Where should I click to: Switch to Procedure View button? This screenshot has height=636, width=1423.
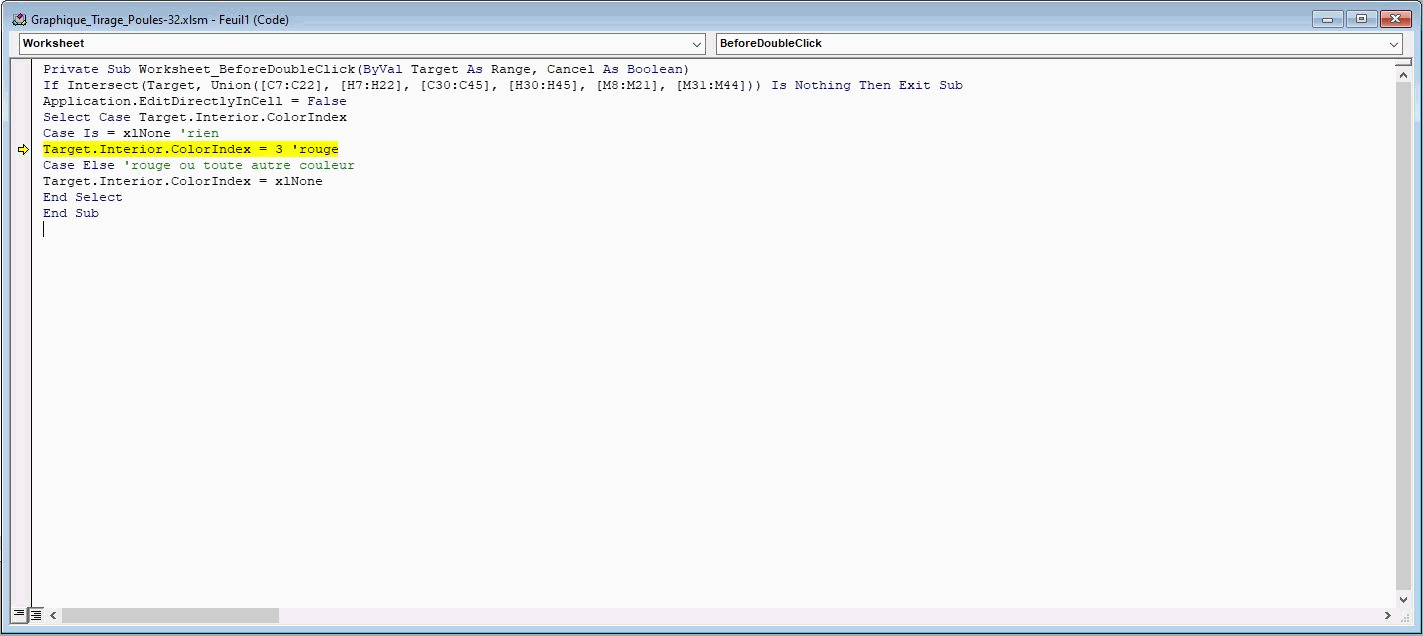[20, 615]
